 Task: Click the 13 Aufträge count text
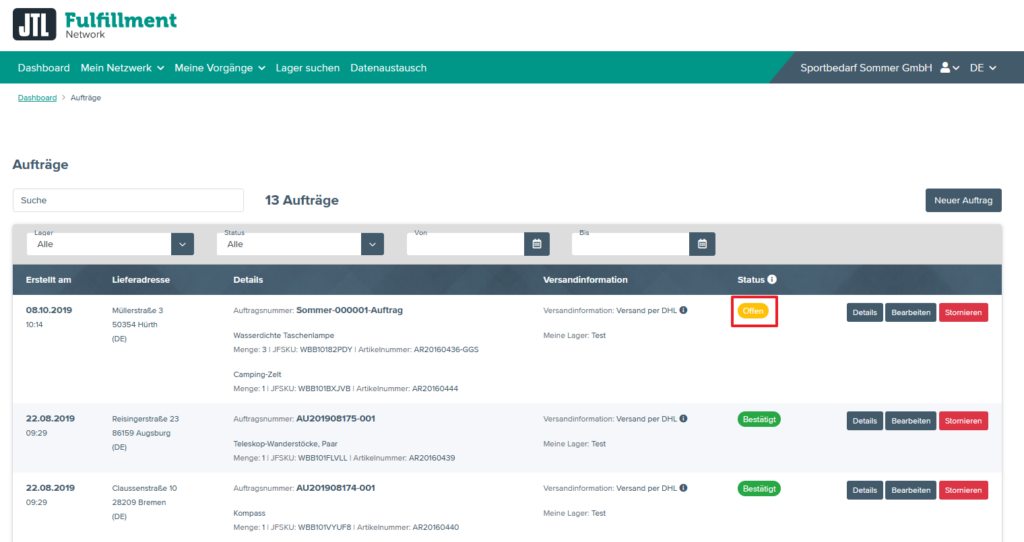point(302,200)
